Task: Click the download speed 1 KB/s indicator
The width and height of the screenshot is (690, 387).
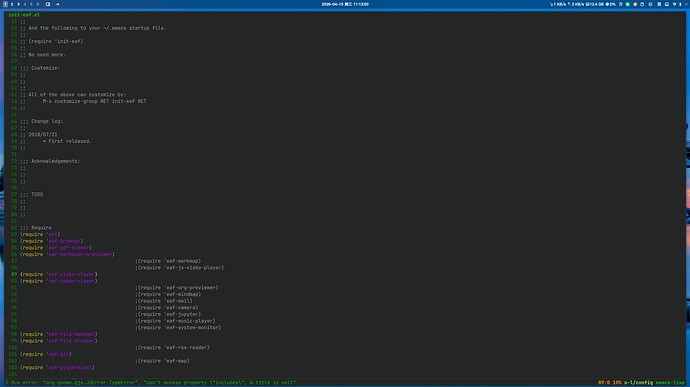Action: (x=558, y=4)
